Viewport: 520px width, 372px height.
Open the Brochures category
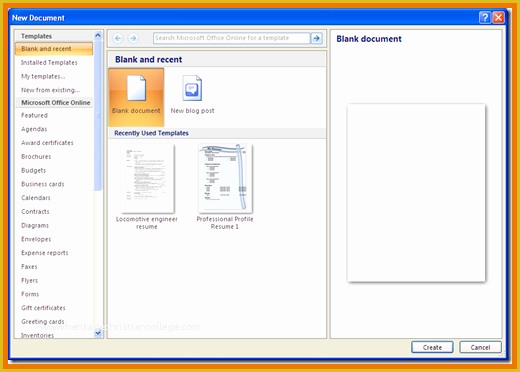(36, 157)
